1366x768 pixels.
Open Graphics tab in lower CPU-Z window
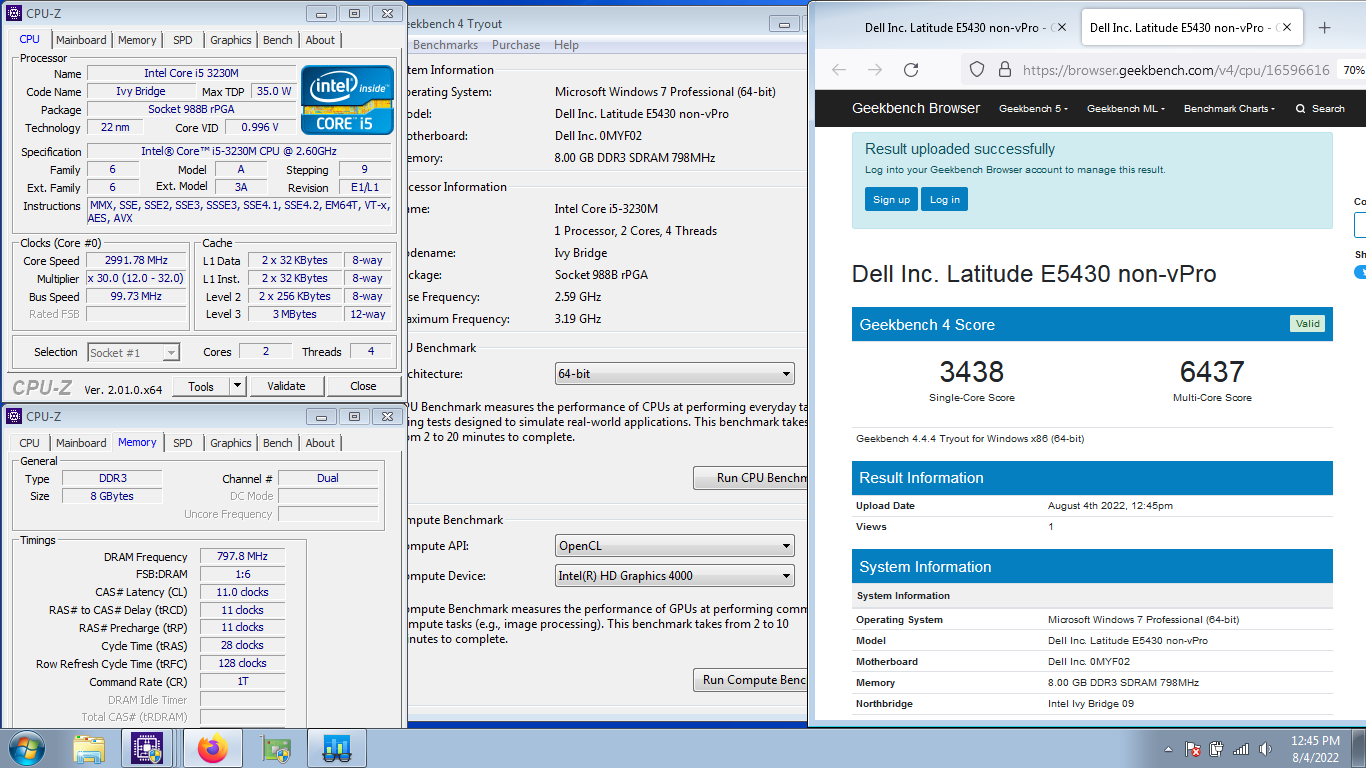pos(231,443)
